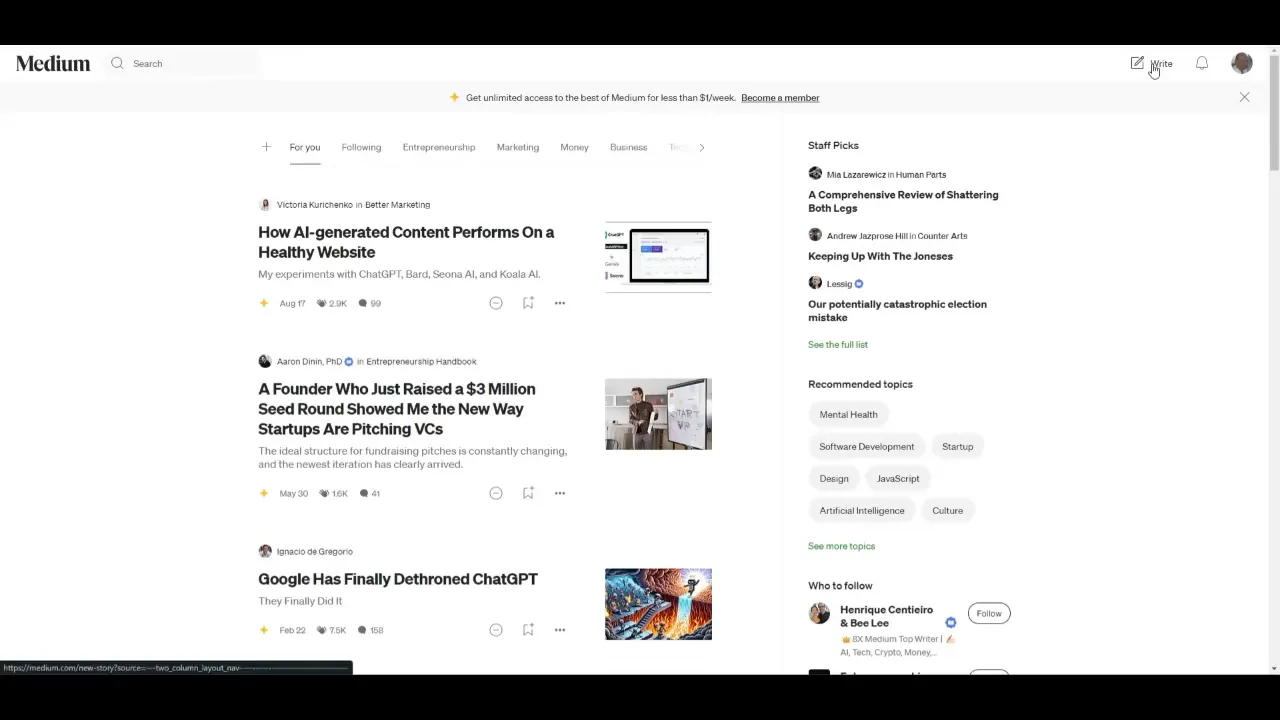Select the Mental Health topic chip
Image resolution: width=1280 pixels, height=720 pixels.
pos(848,414)
